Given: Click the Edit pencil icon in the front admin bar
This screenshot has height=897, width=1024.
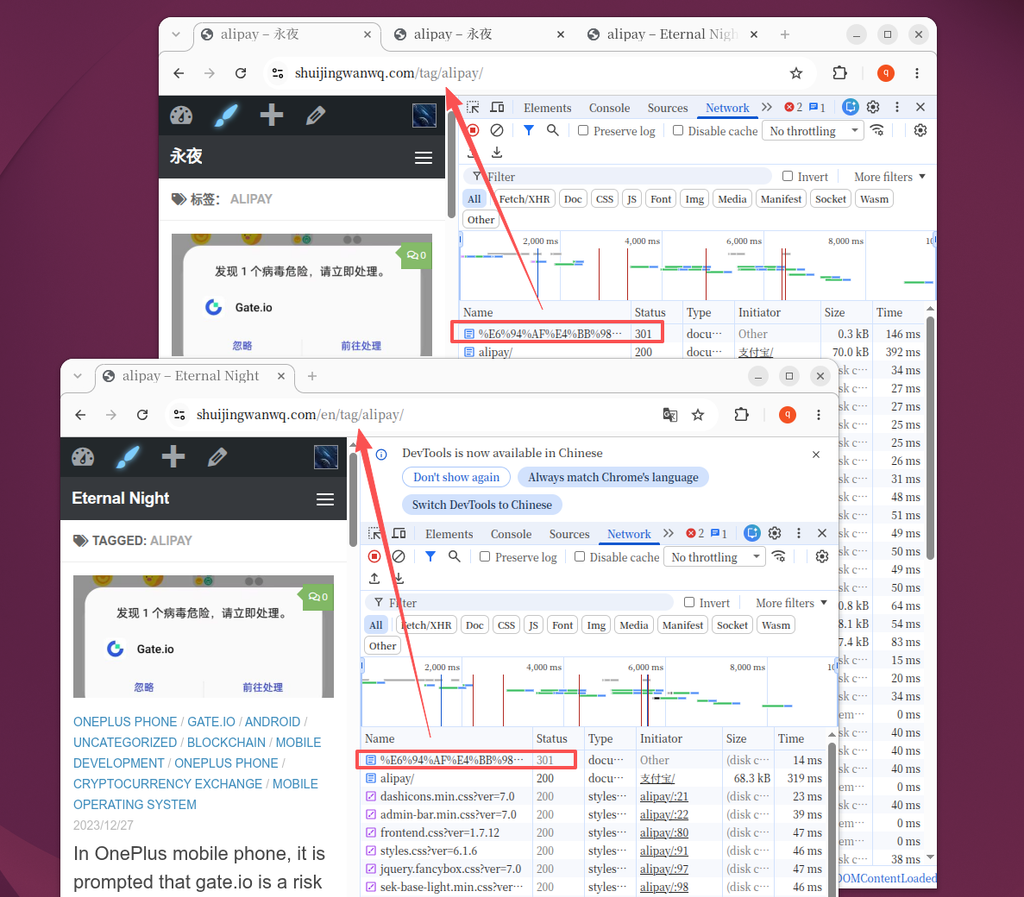Looking at the screenshot, I should point(217,457).
